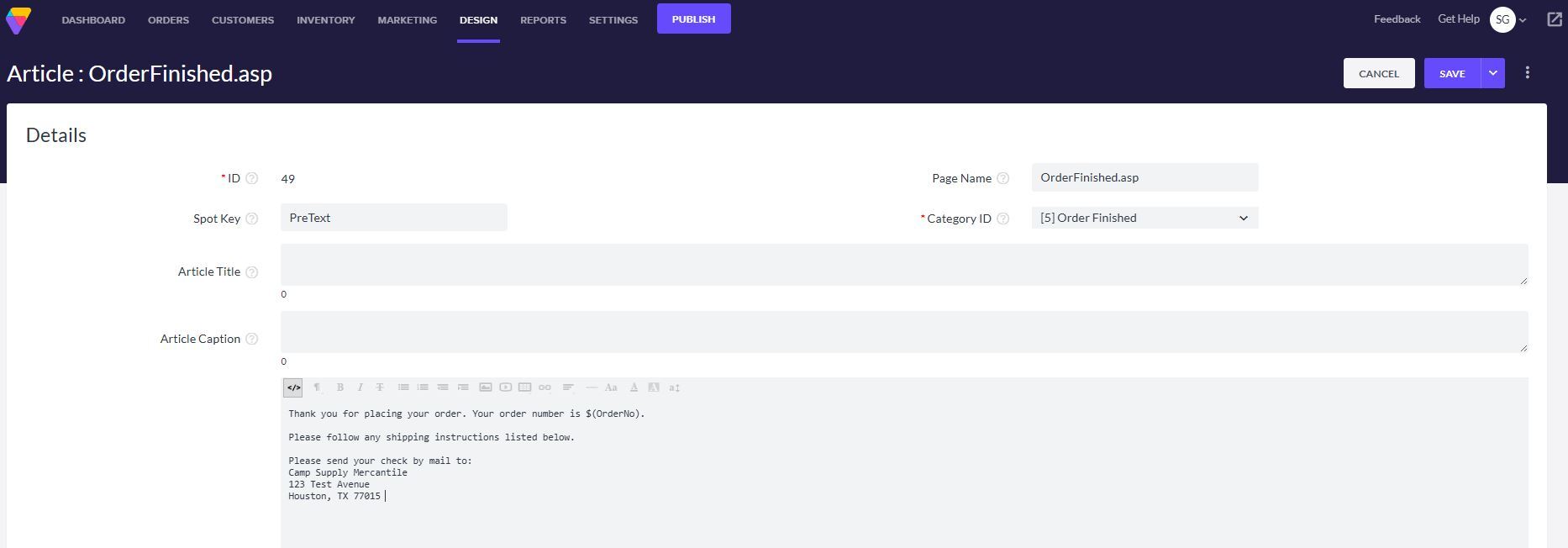Cancel editing the article

pos(1378,73)
